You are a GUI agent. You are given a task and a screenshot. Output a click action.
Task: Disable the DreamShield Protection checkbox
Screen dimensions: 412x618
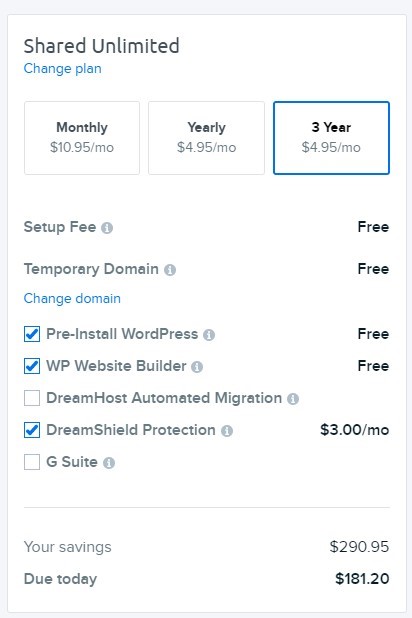(32, 430)
